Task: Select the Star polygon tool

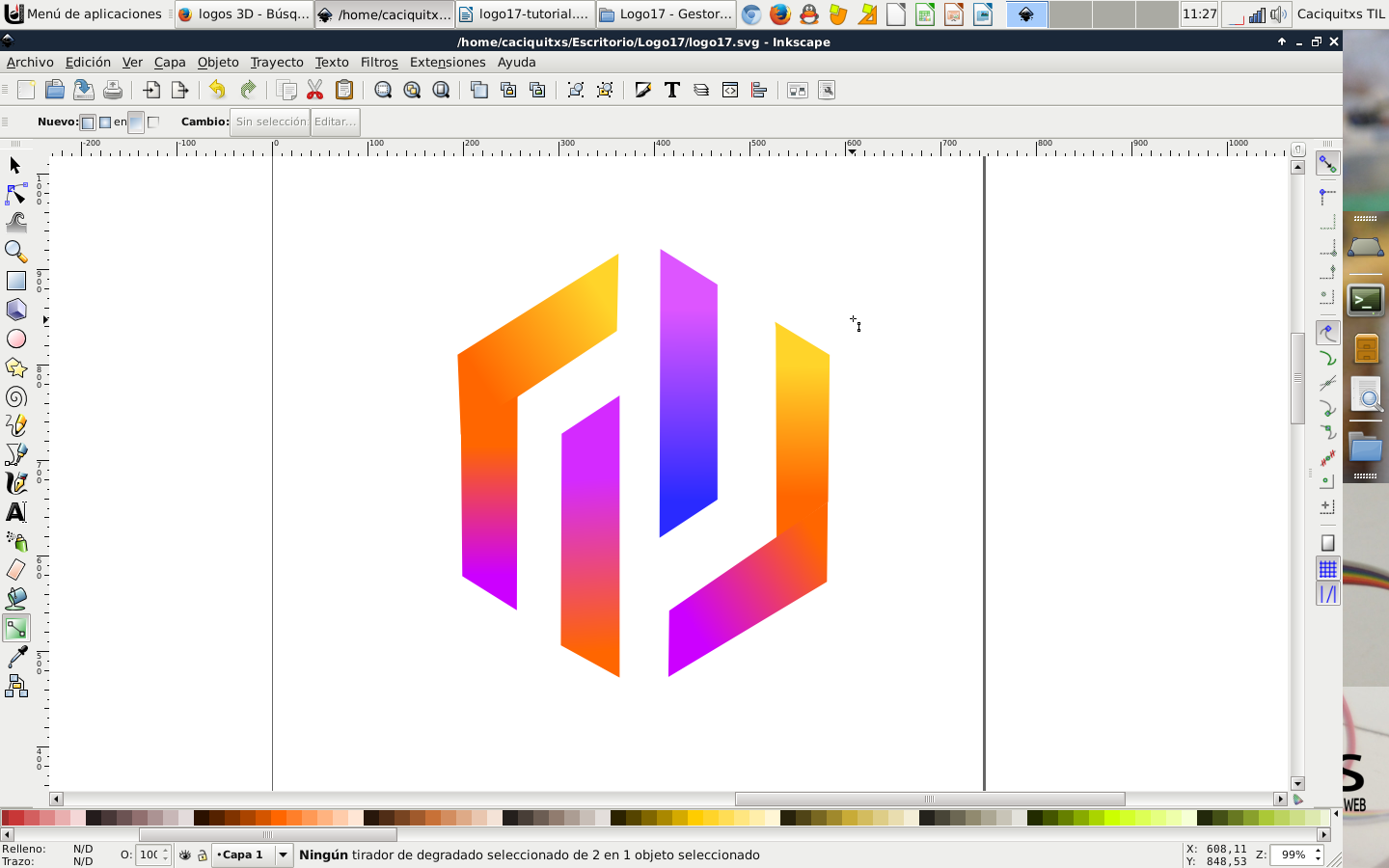Action: (15, 367)
